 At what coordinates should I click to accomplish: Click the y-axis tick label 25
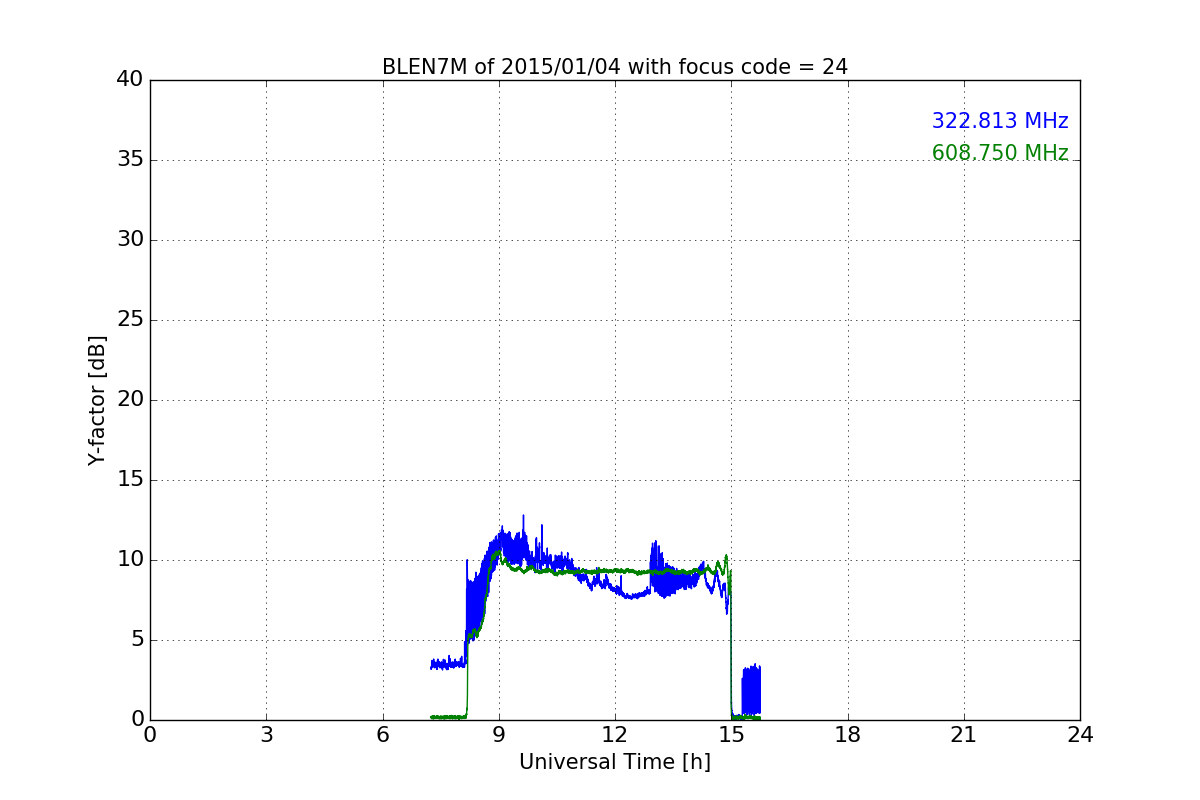click(130, 320)
